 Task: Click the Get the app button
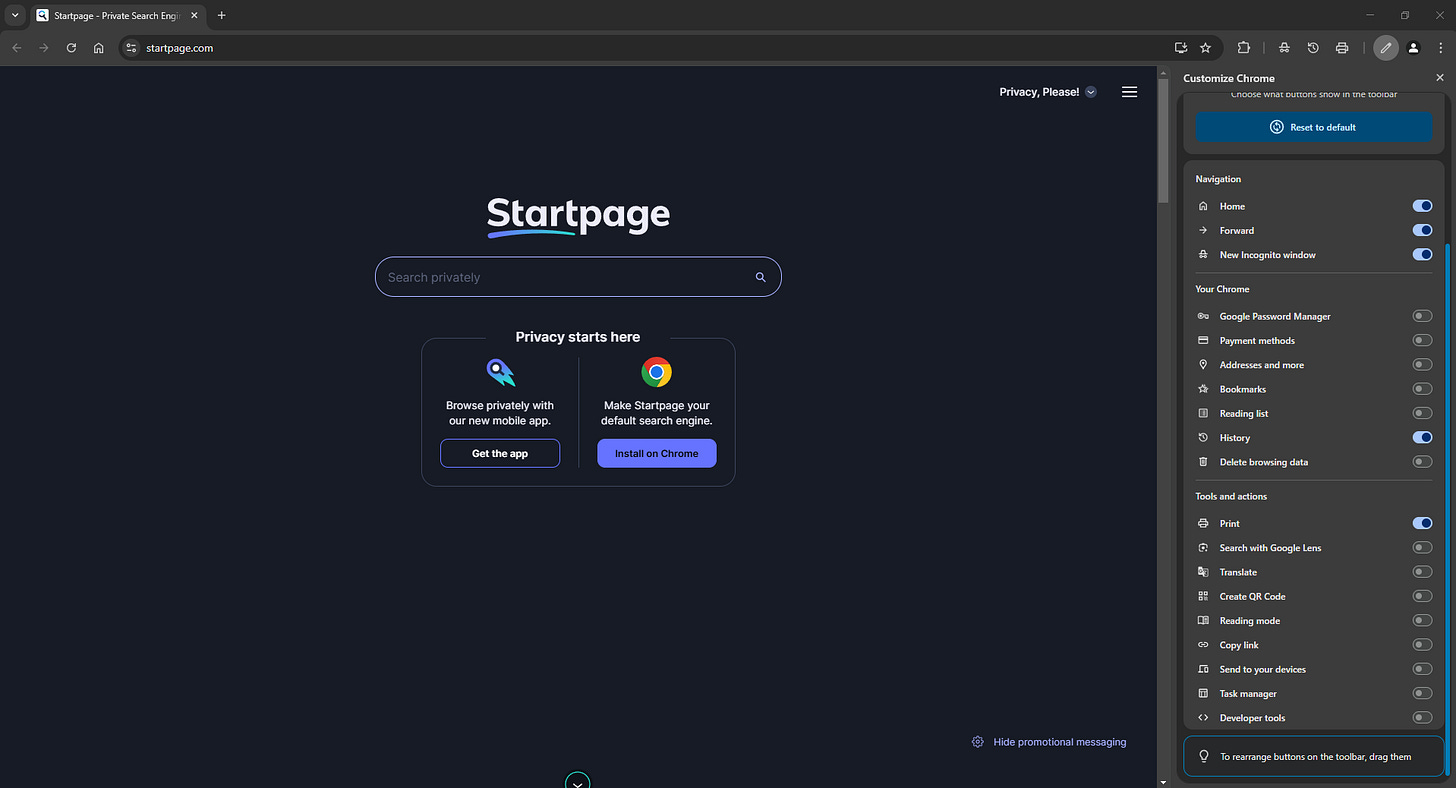[x=500, y=453]
